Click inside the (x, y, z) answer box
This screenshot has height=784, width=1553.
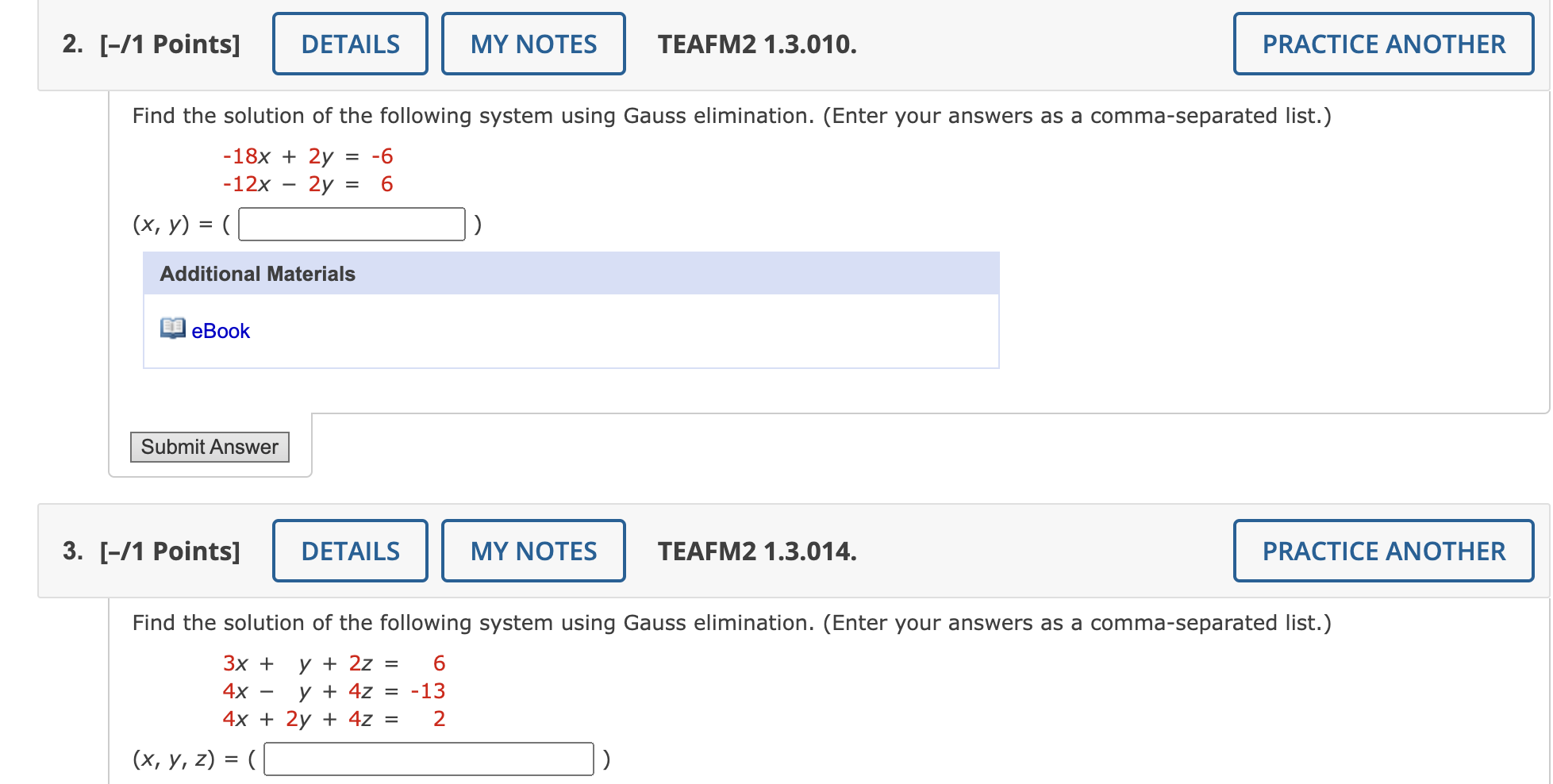pos(429,759)
